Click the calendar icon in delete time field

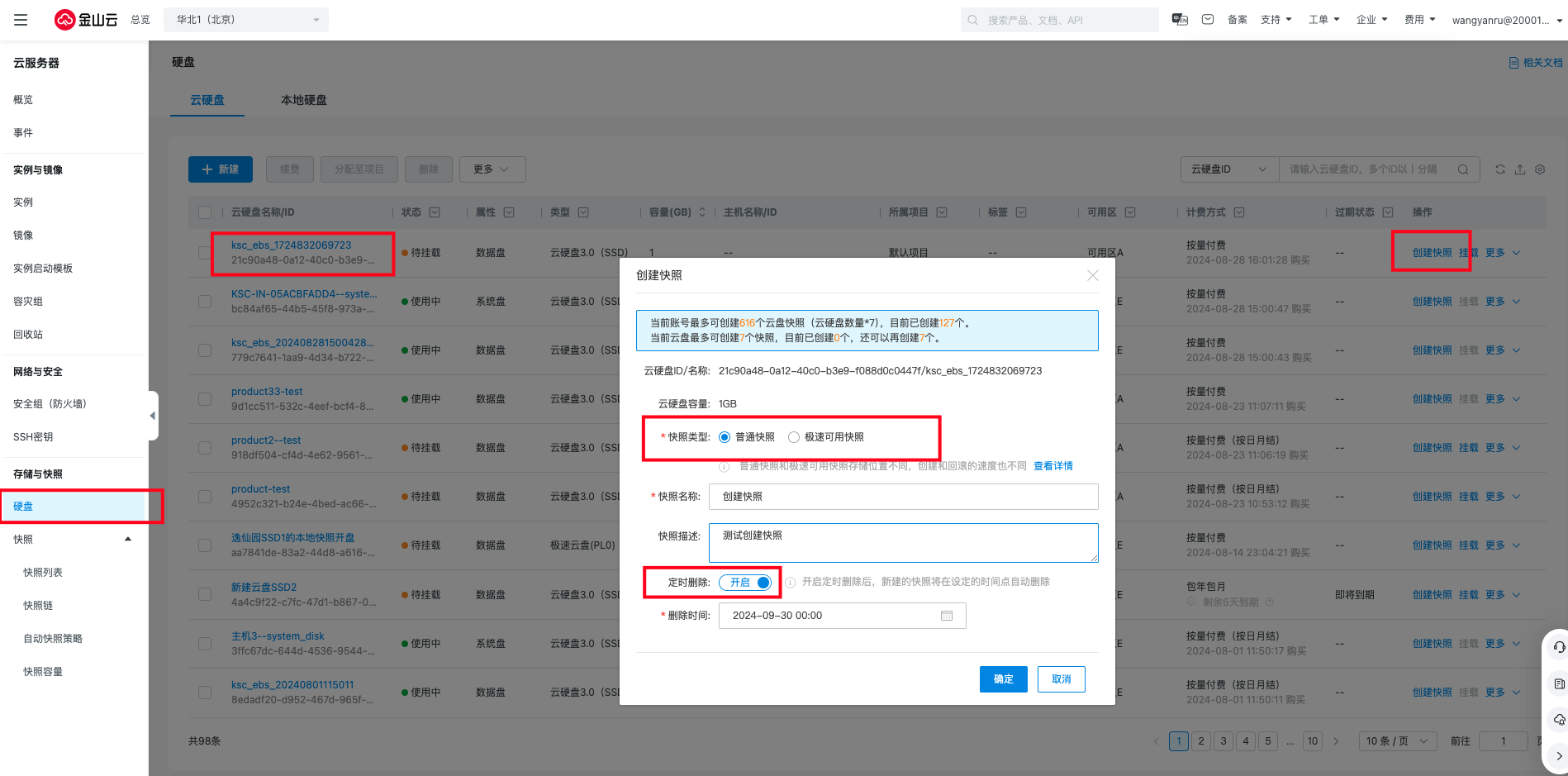click(947, 616)
